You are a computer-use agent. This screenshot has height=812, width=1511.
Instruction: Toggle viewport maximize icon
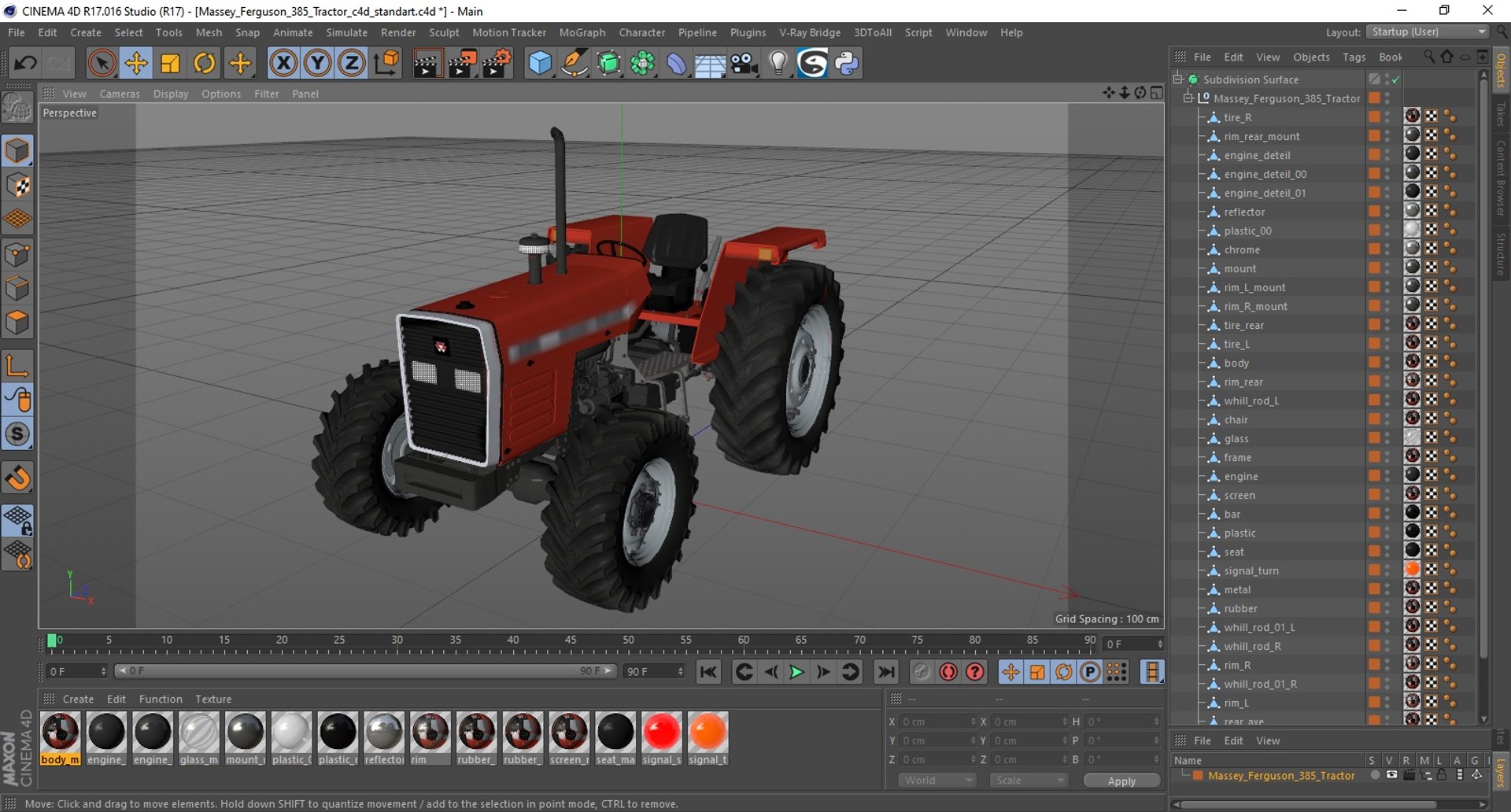(x=1156, y=93)
